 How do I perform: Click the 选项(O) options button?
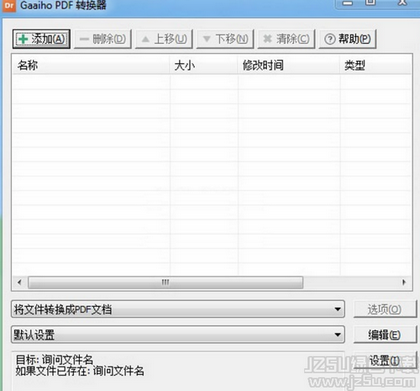385,309
